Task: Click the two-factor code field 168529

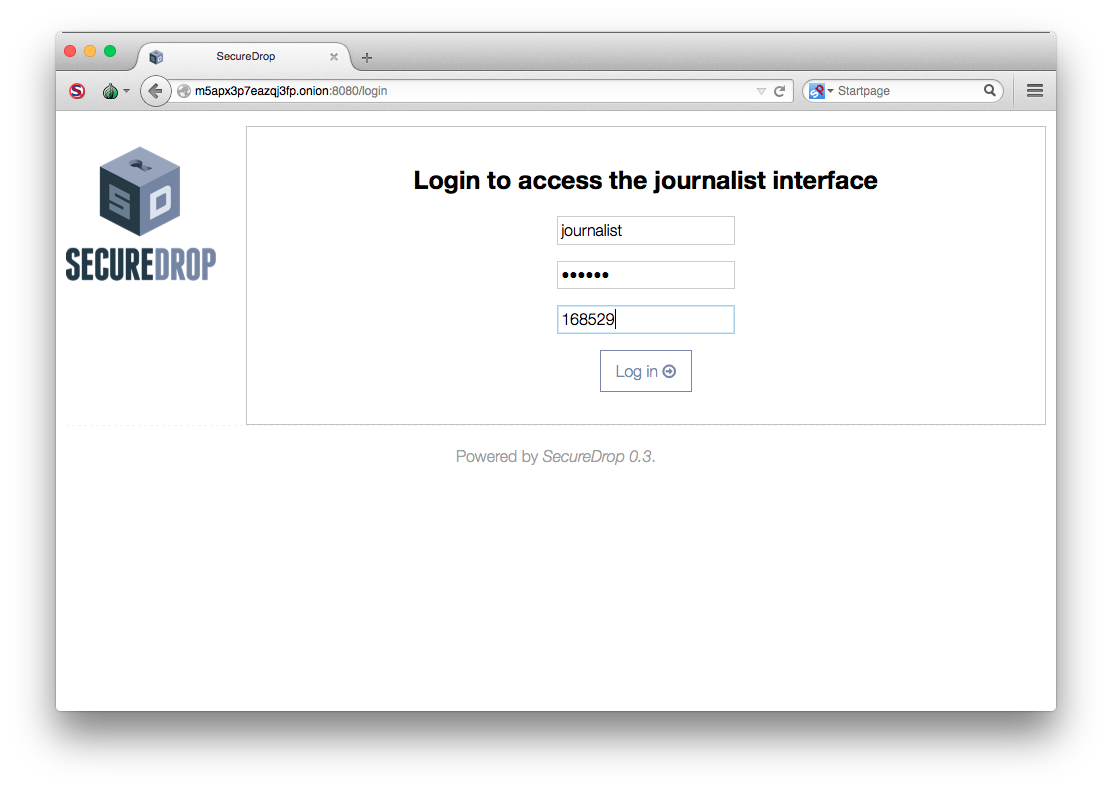Action: click(x=645, y=319)
